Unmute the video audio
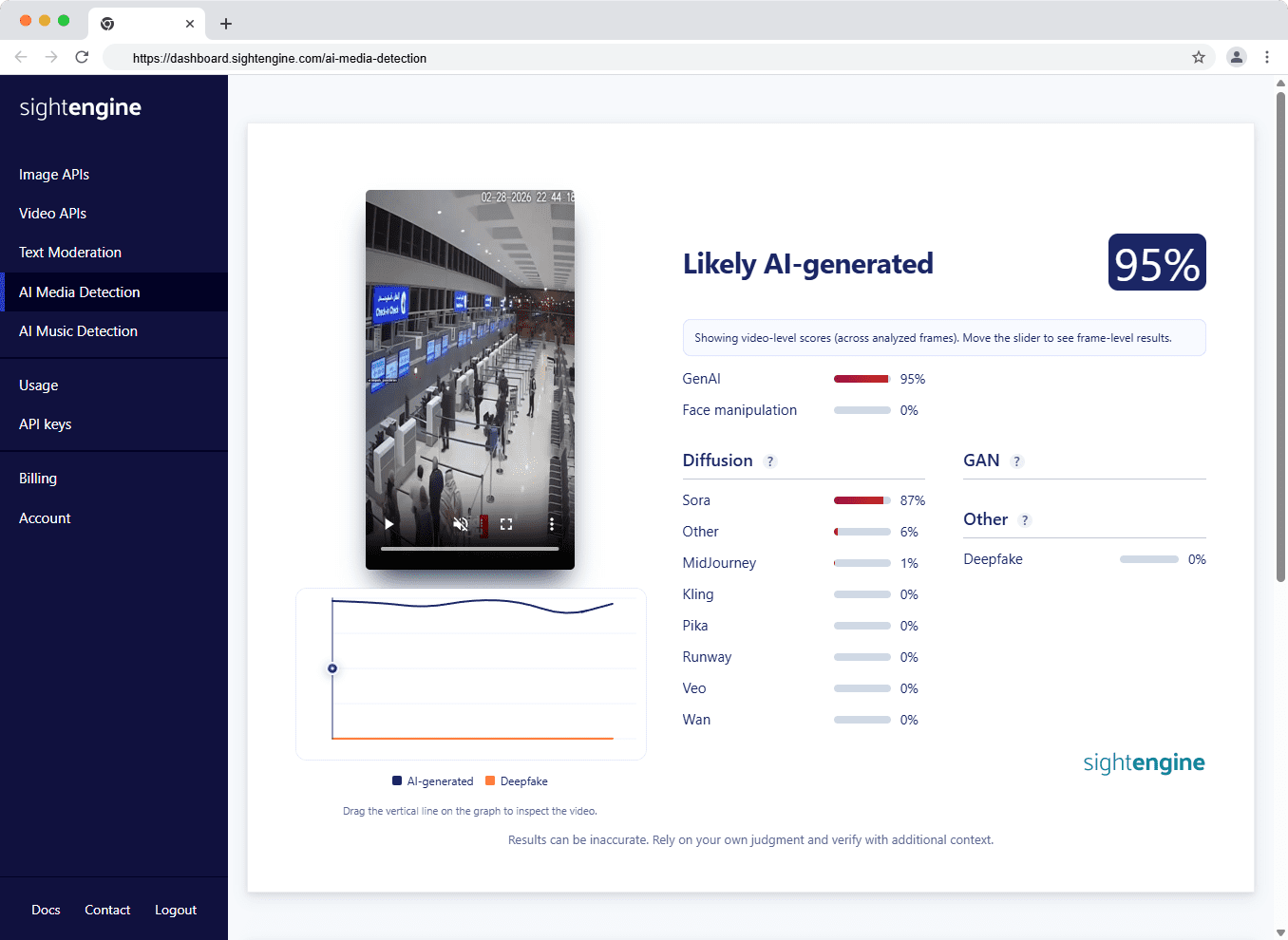1288x940 pixels. (x=461, y=524)
